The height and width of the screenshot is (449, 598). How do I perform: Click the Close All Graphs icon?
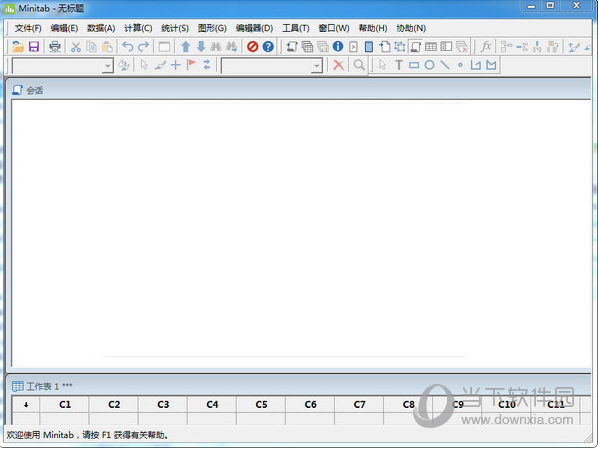[x=462, y=47]
